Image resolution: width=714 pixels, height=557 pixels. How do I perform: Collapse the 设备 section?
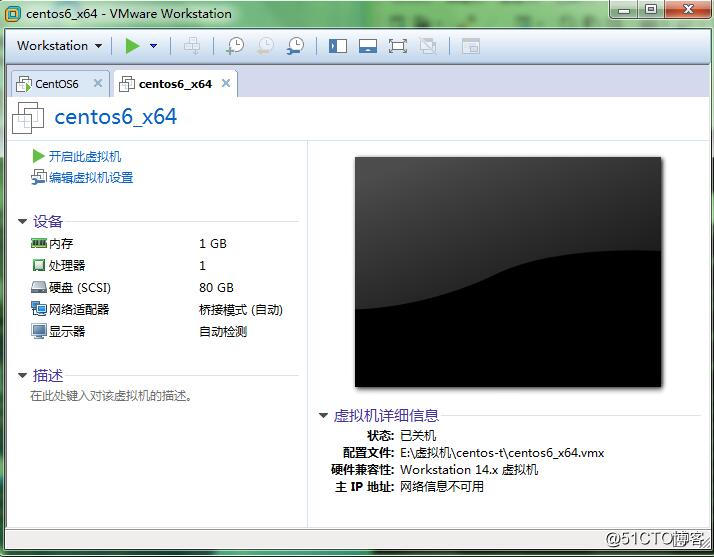[x=22, y=221]
